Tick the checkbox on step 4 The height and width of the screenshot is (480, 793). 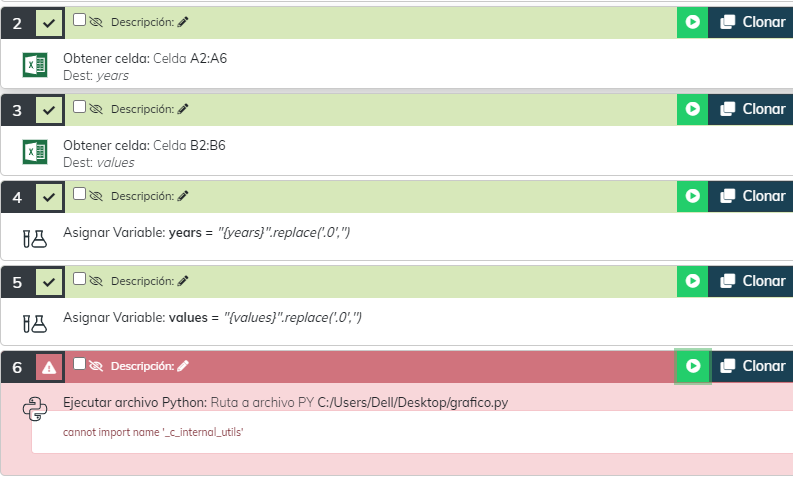(80, 192)
